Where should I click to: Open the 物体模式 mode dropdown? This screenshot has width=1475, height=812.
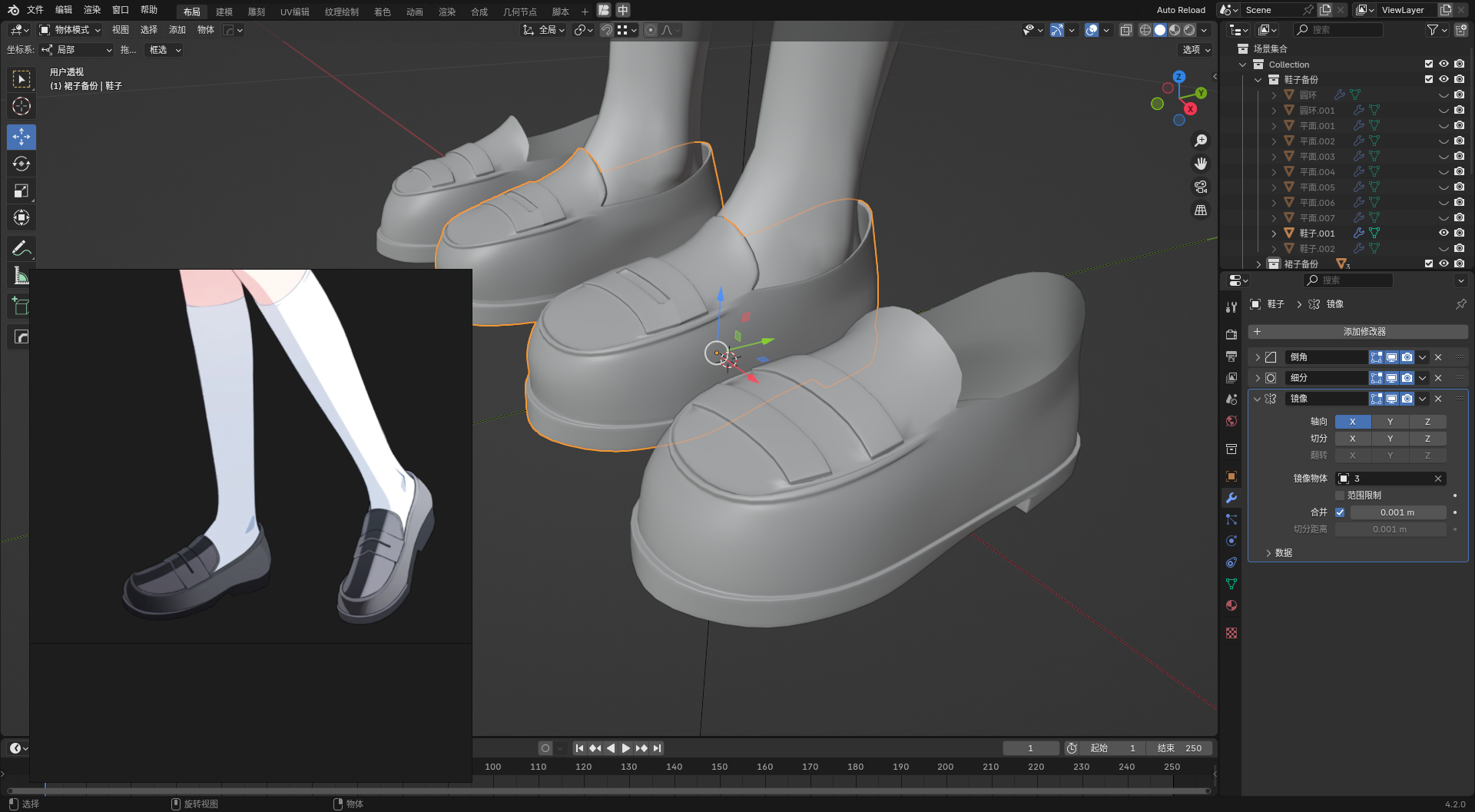71,30
